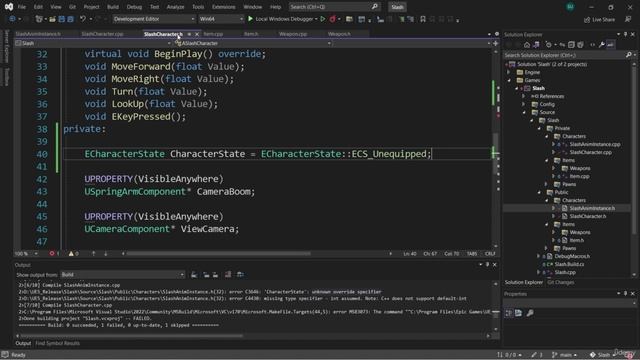Toggle Word Wrap in Output panel
The height and width of the screenshot is (360, 640).
click(240, 275)
